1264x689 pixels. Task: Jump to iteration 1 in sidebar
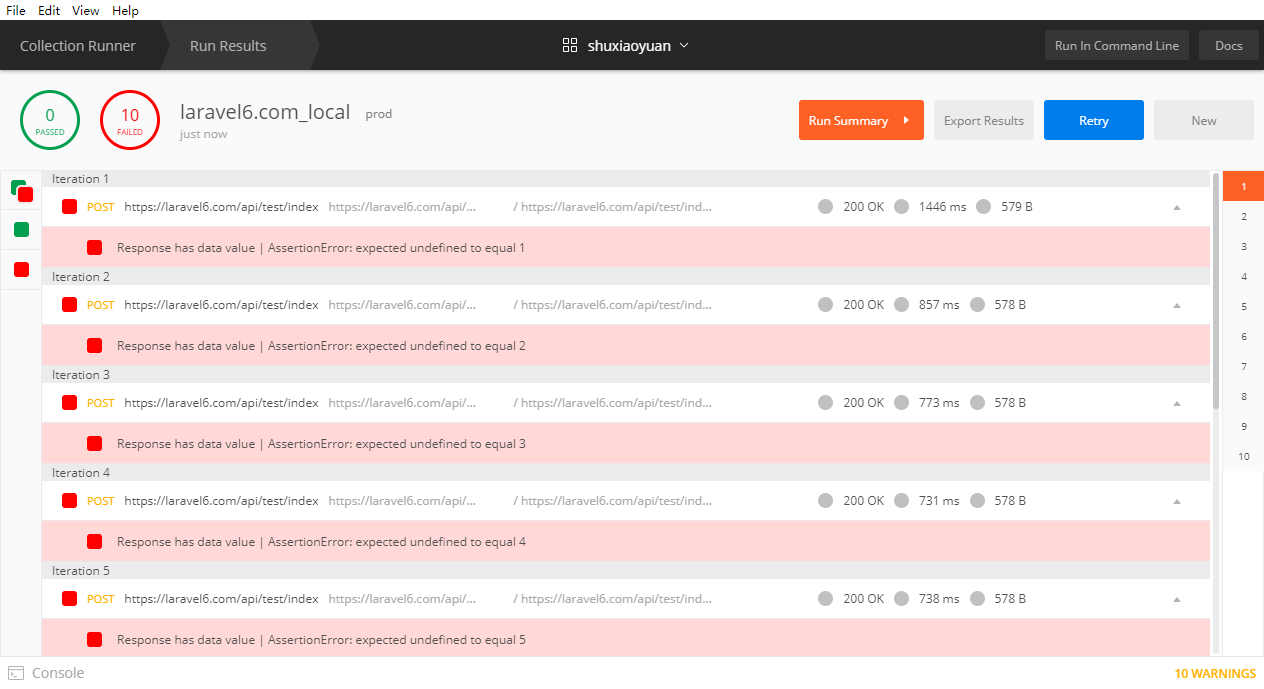coord(1243,186)
